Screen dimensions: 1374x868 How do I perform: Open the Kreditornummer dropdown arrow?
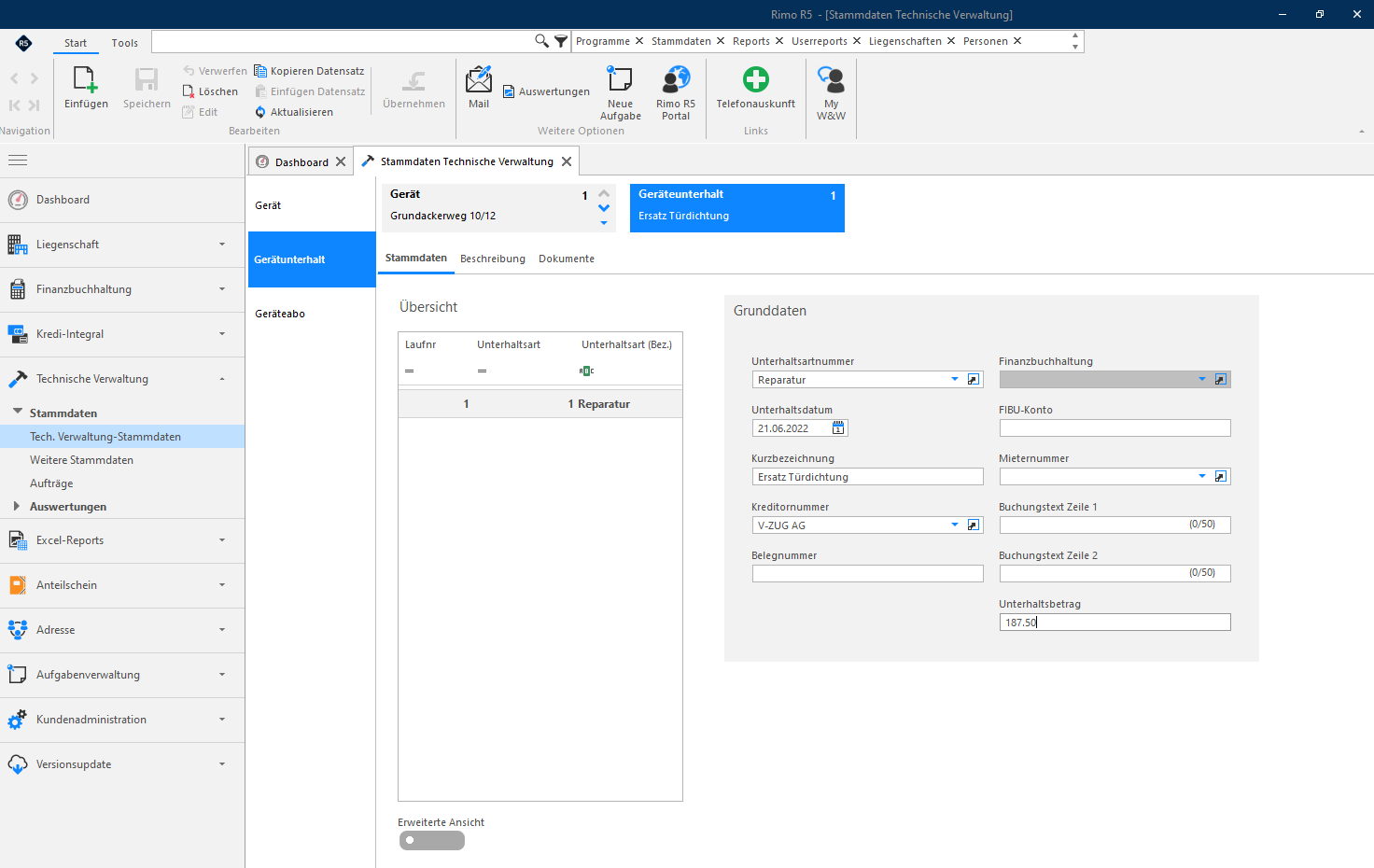[x=955, y=525]
